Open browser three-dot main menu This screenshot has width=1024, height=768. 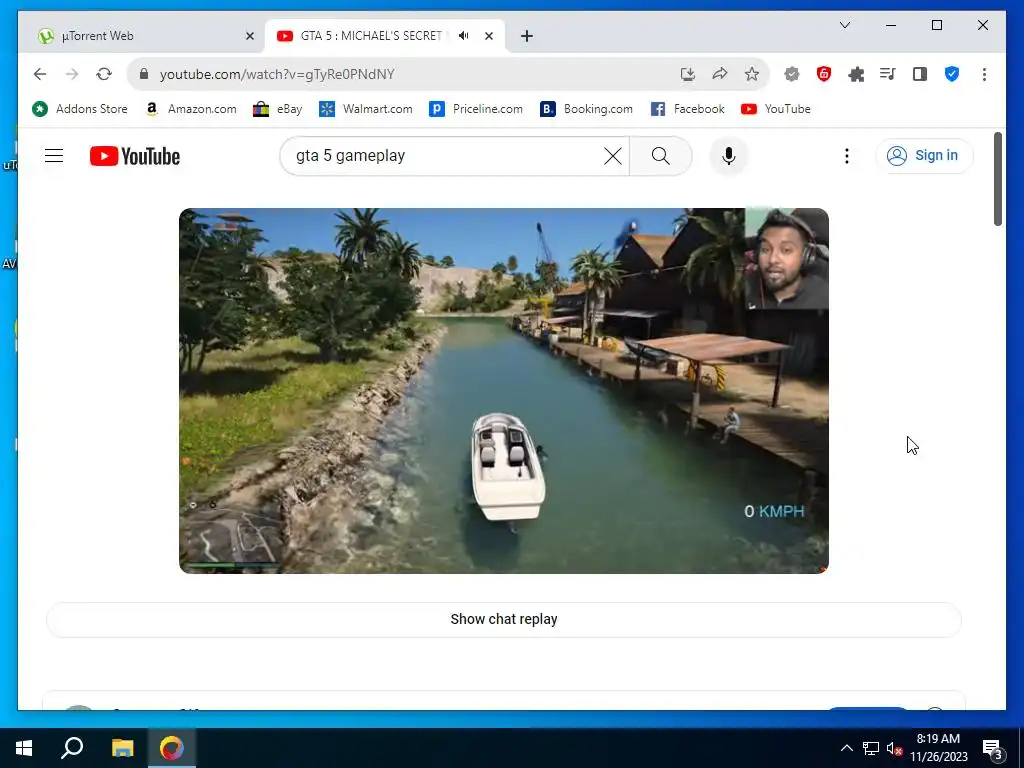pos(984,74)
